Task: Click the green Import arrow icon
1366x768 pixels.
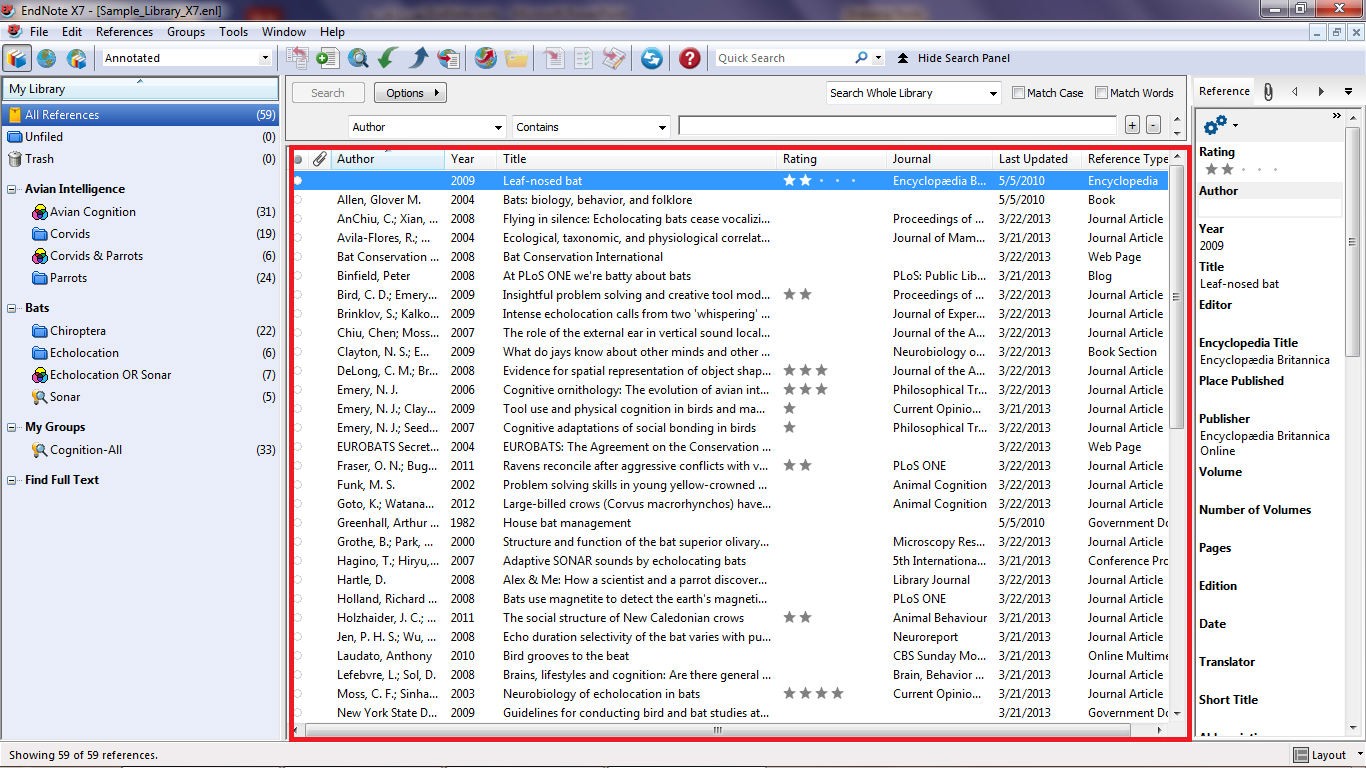Action: [388, 58]
